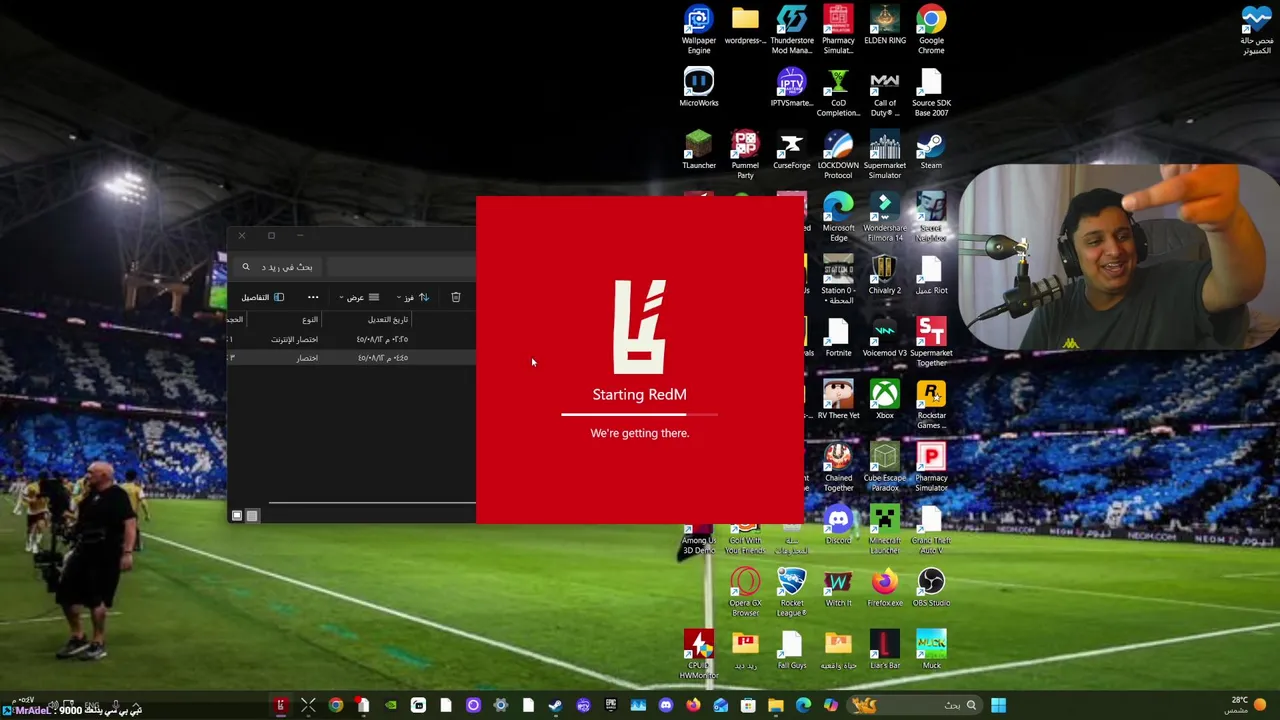The height and width of the screenshot is (720, 1280).
Task: Open Voicemod V3 desktop shortcut
Action: pyautogui.click(x=885, y=336)
